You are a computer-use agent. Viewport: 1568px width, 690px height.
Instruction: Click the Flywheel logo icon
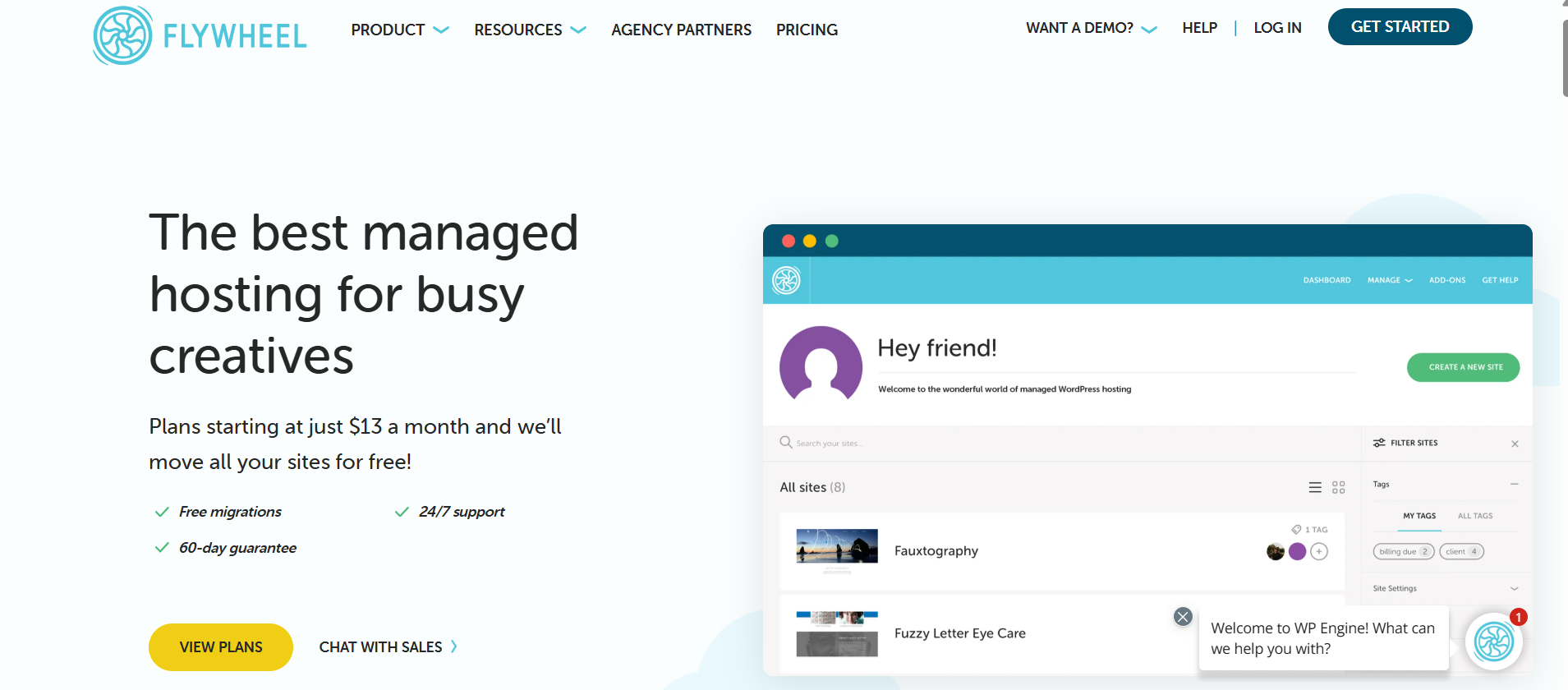click(x=122, y=35)
